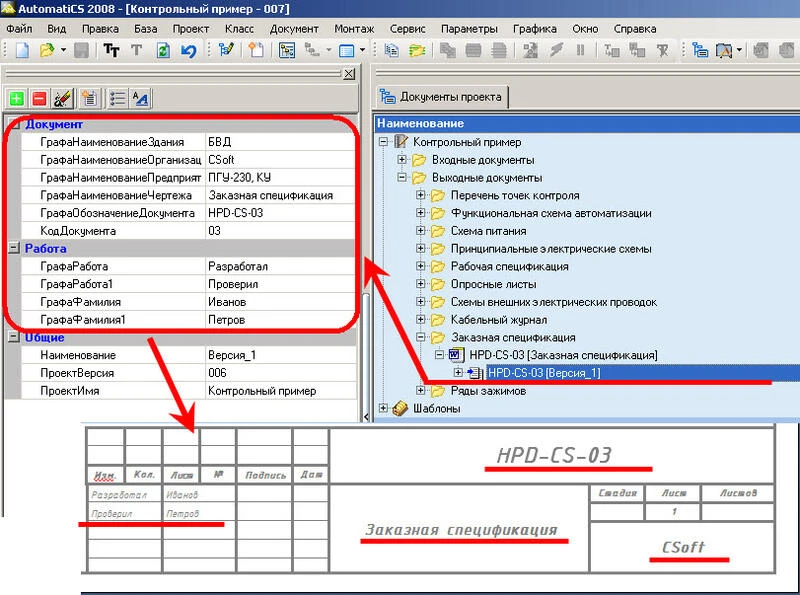Image resolution: width=800 pixels, height=595 pixels.
Task: Click the brush edit icon in properties panel
Action: click(x=62, y=98)
